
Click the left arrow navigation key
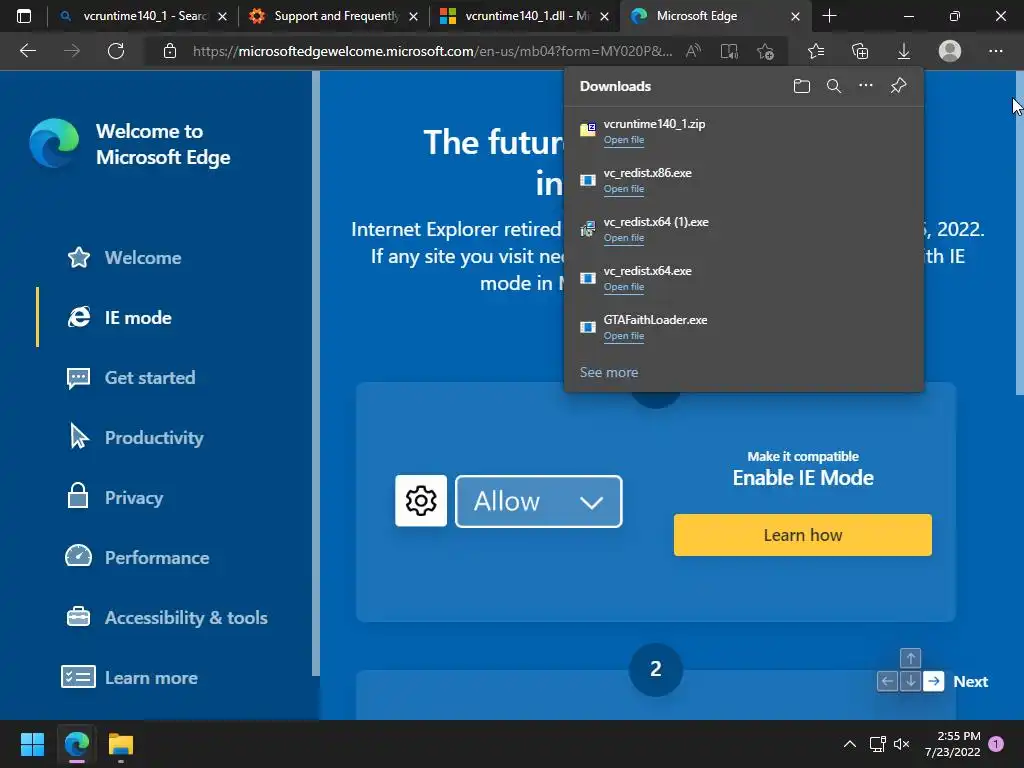click(887, 681)
